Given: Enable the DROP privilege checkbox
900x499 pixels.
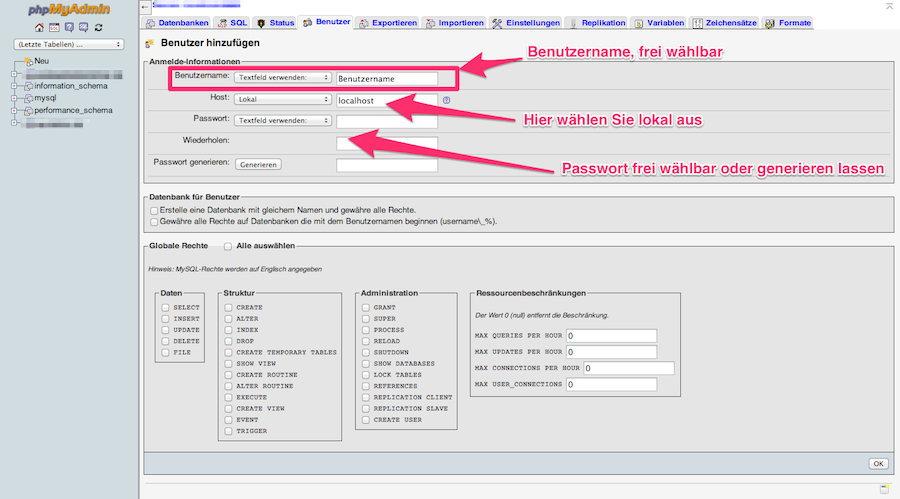Looking at the screenshot, I should click(x=228, y=341).
